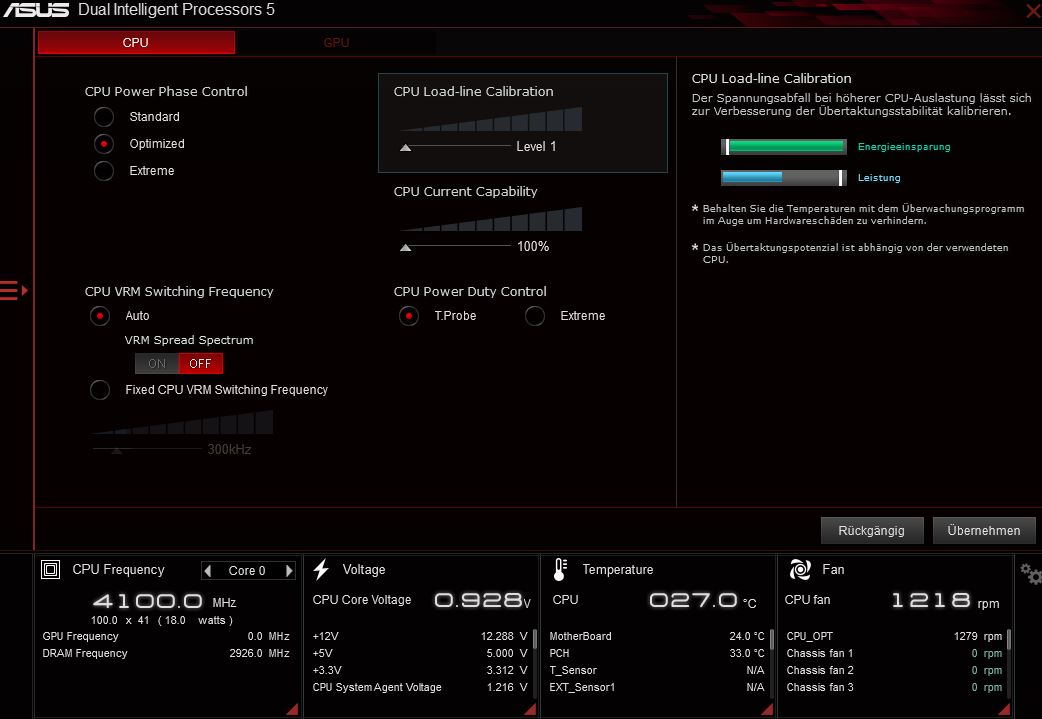Open monitor settings gear icon

[1031, 573]
